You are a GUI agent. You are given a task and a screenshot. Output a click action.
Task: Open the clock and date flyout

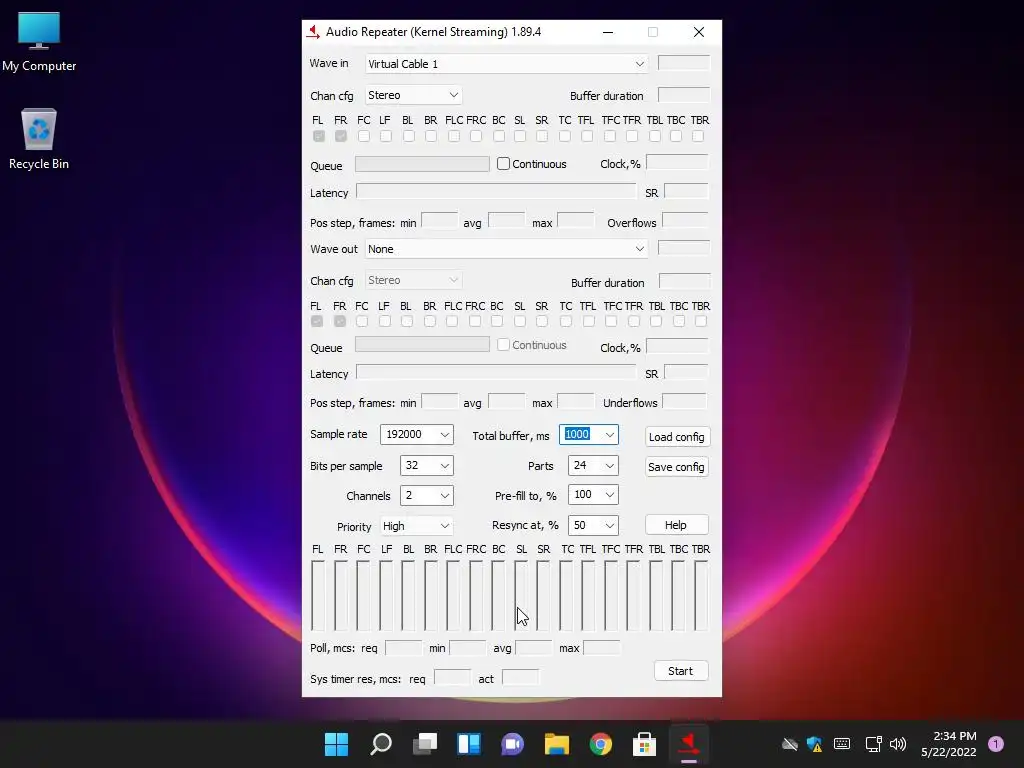click(x=948, y=744)
